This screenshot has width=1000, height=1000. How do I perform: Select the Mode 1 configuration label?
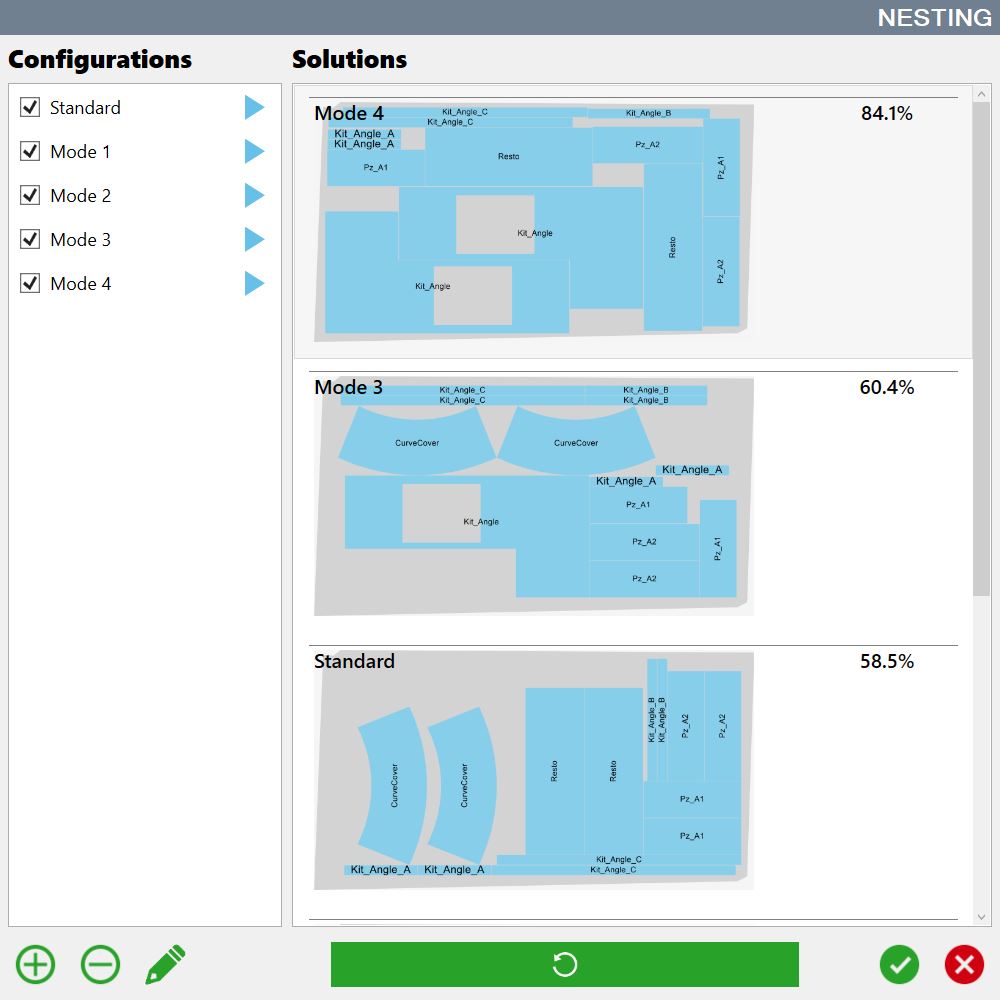point(80,152)
